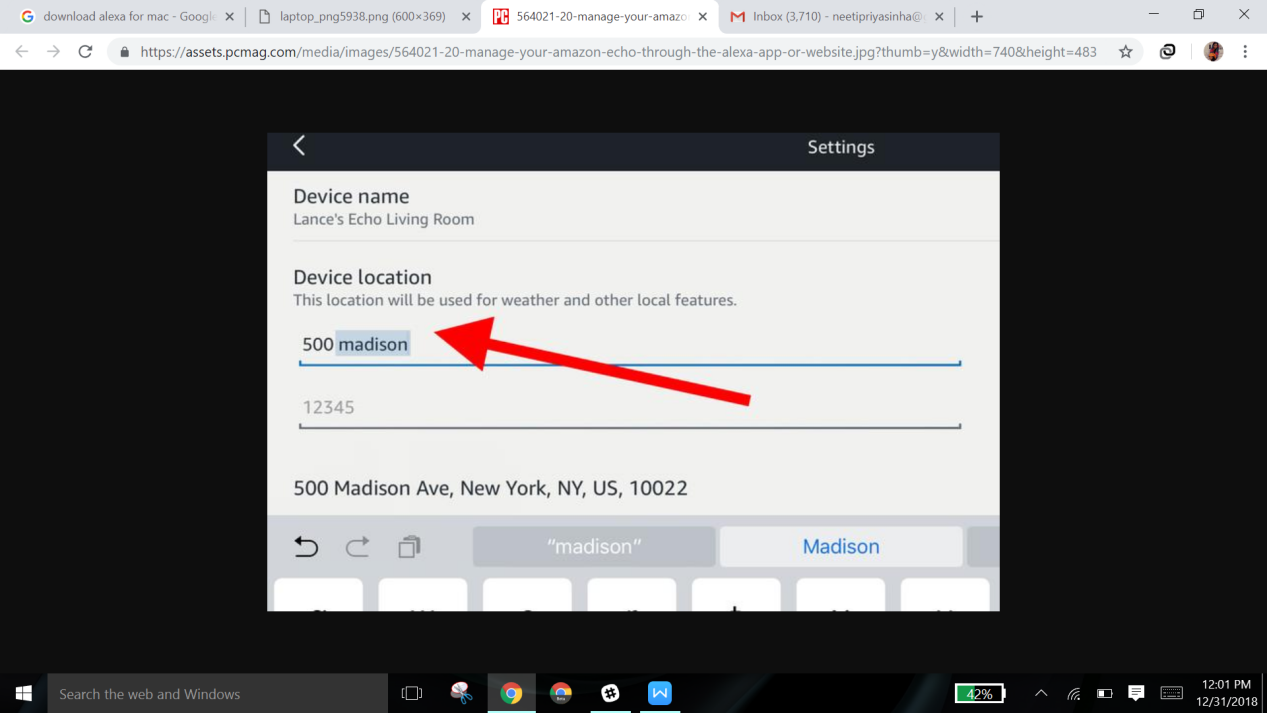Open Chrome profile avatar
Viewport: 1267px width, 713px height.
pos(1213,52)
